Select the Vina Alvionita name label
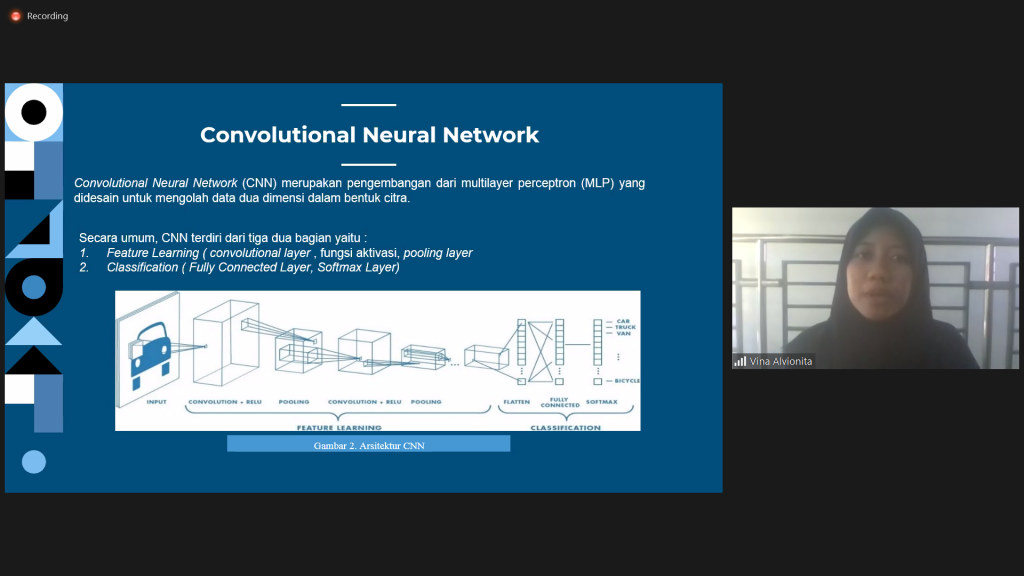Screen dimensions: 1024x576 point(780,361)
